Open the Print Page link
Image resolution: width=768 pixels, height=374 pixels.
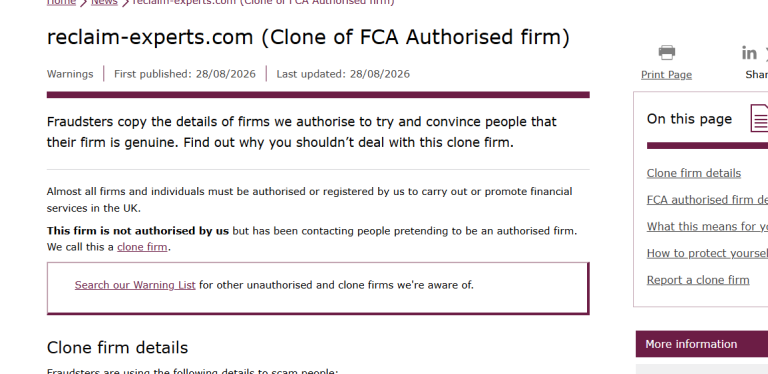pyautogui.click(x=666, y=75)
